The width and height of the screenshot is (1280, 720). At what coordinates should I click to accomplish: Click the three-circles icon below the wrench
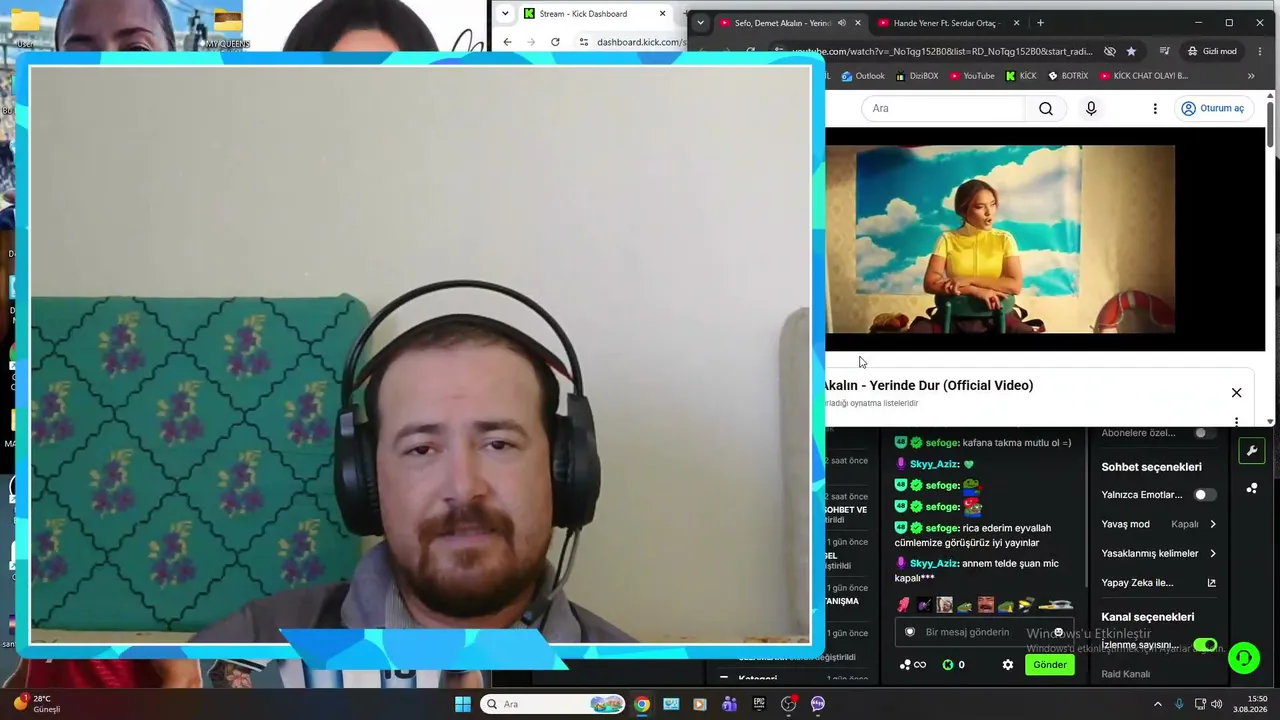click(x=1251, y=488)
